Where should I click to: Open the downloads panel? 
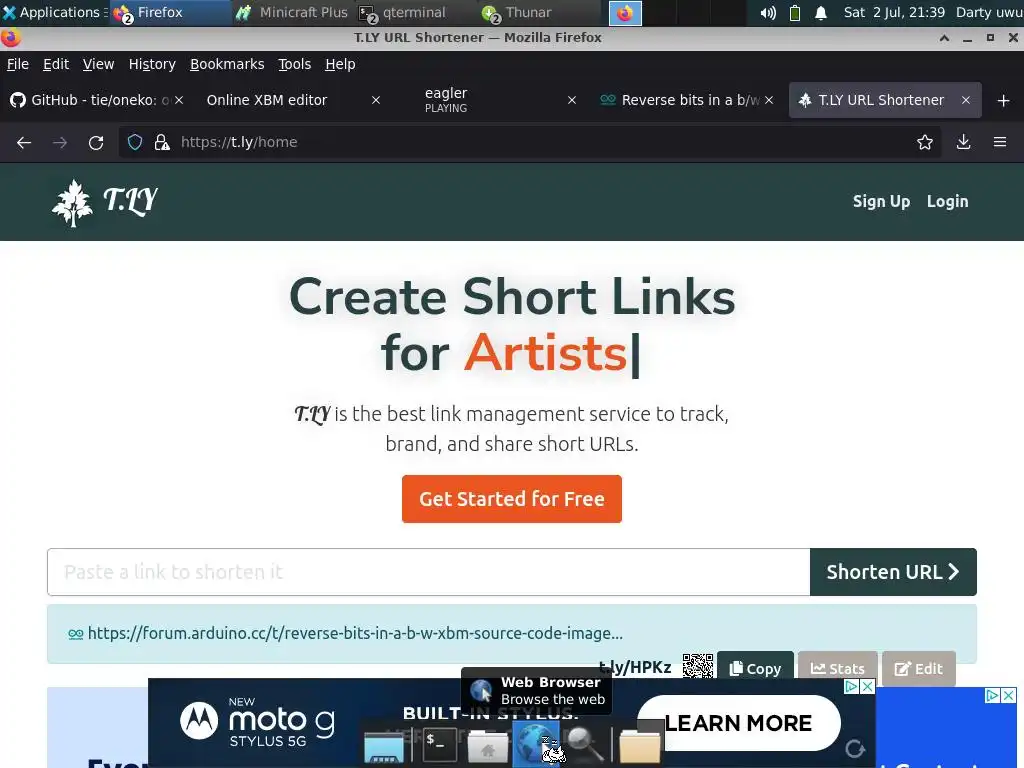[x=963, y=142]
